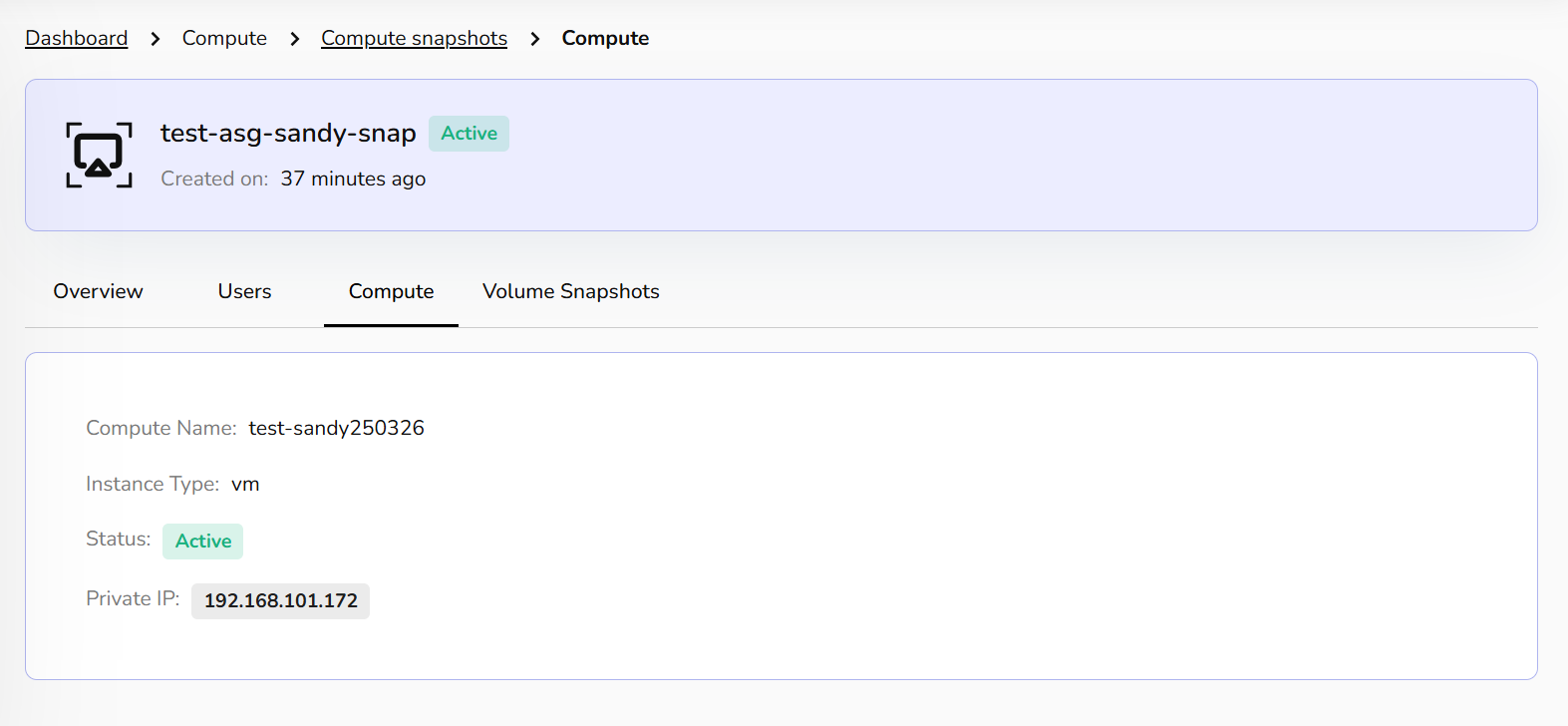
Task: Click the Active badge beside the snapshot name
Action: pyautogui.click(x=469, y=134)
